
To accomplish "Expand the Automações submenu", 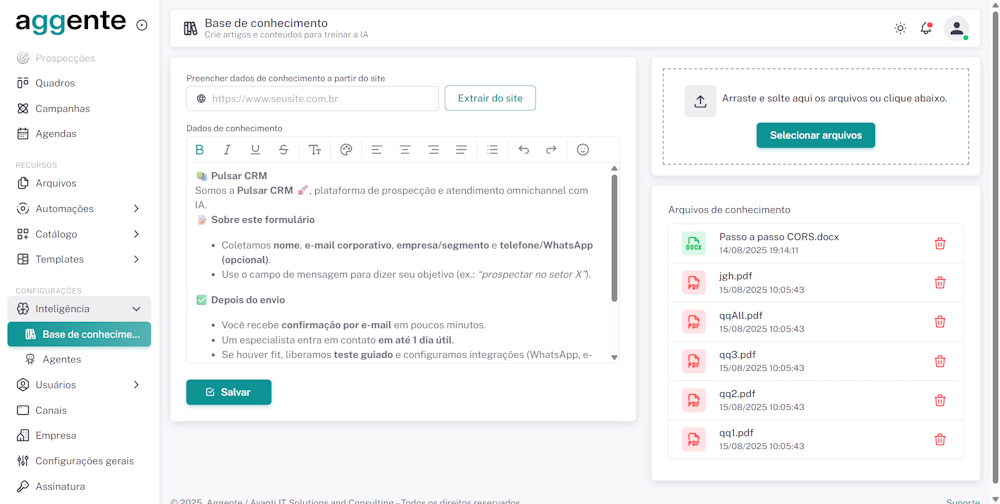I will (x=136, y=209).
